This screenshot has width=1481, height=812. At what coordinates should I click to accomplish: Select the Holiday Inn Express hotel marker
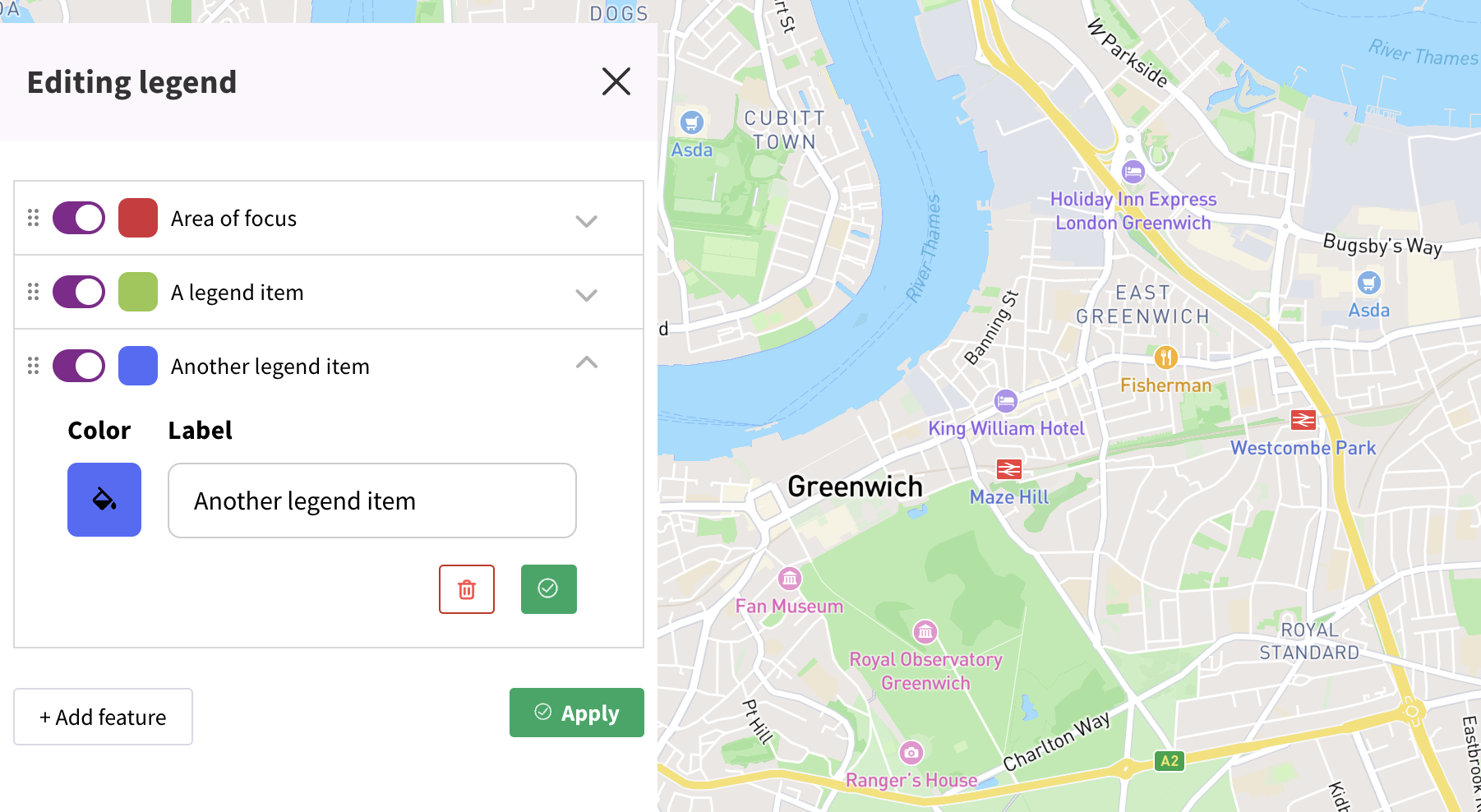1133,172
